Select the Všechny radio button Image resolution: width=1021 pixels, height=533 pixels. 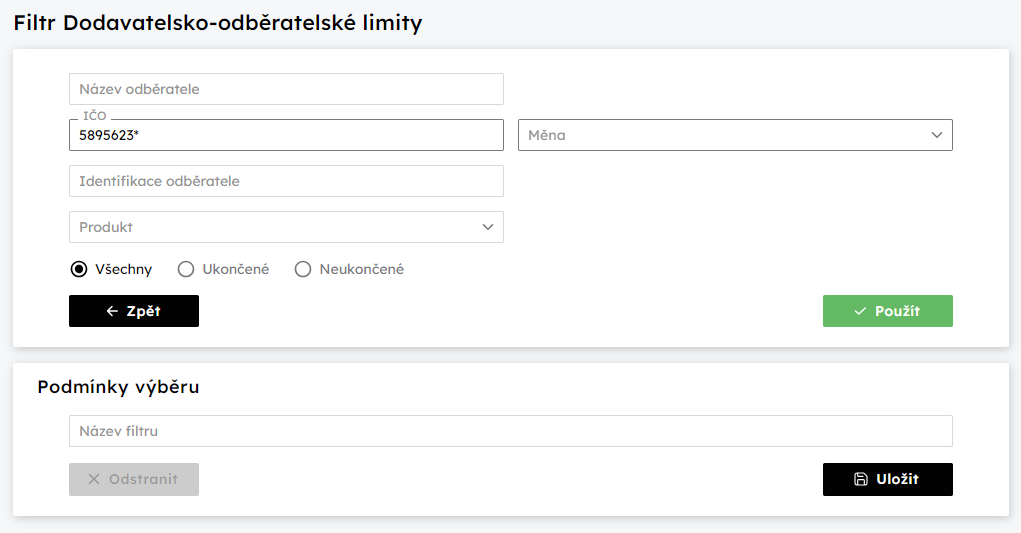tap(79, 269)
